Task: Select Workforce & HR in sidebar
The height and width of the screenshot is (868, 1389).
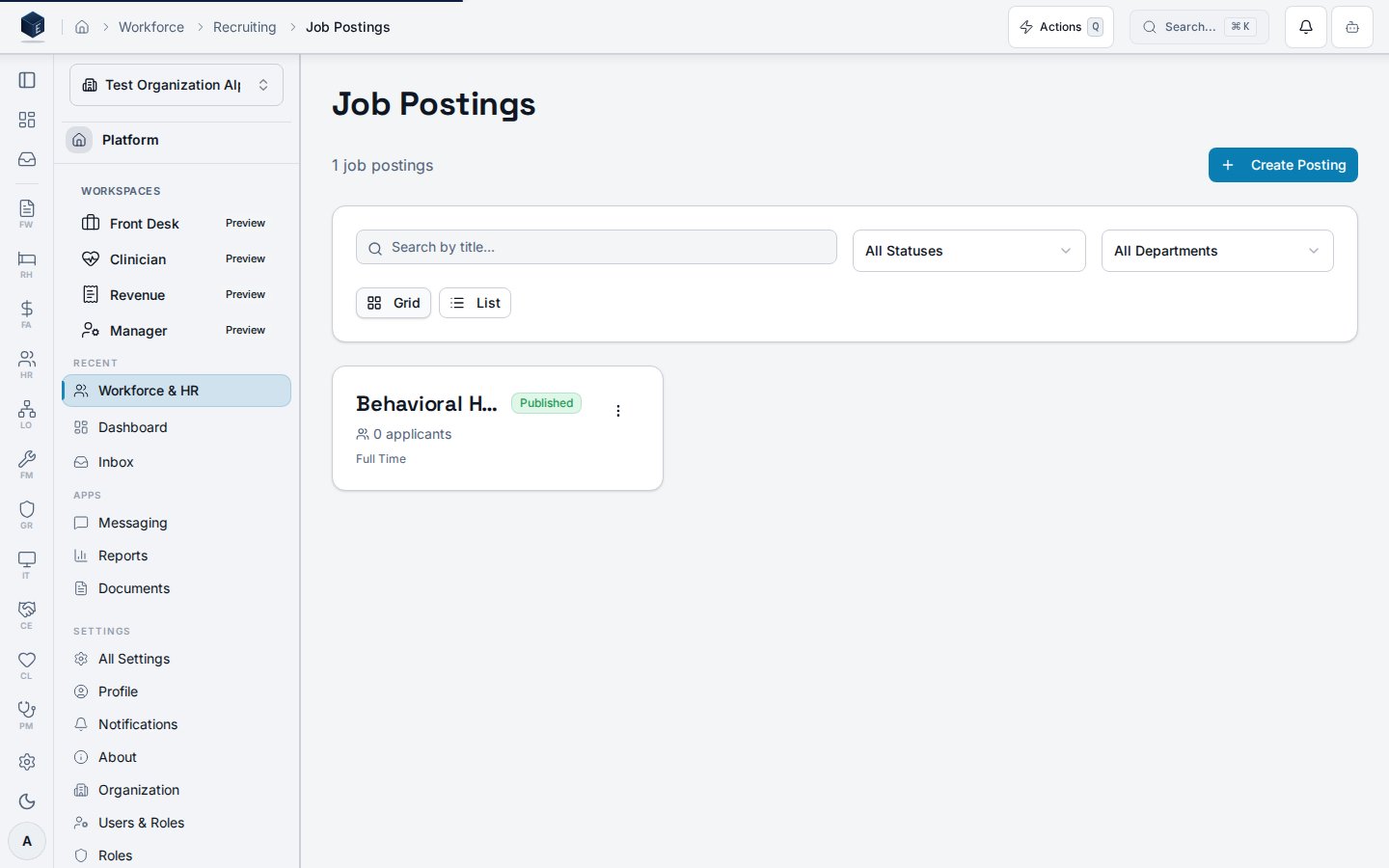Action: [x=177, y=391]
